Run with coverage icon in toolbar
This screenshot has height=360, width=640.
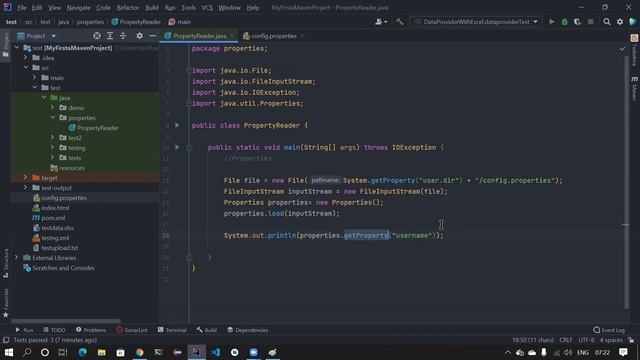point(577,22)
